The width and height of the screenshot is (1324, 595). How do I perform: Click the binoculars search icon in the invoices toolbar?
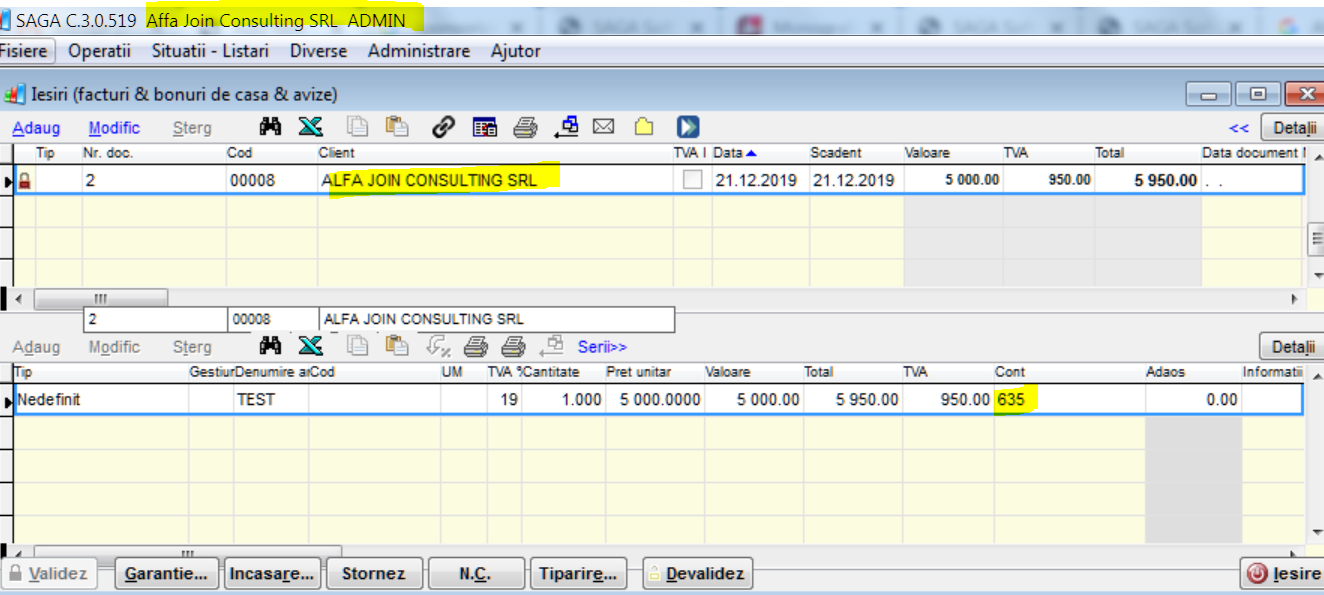[269, 127]
